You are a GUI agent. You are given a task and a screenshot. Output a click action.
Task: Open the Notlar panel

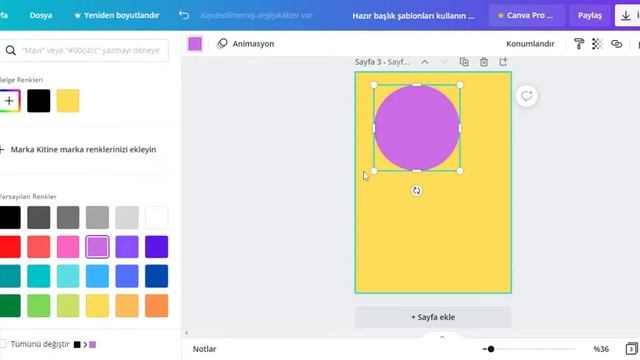204,349
